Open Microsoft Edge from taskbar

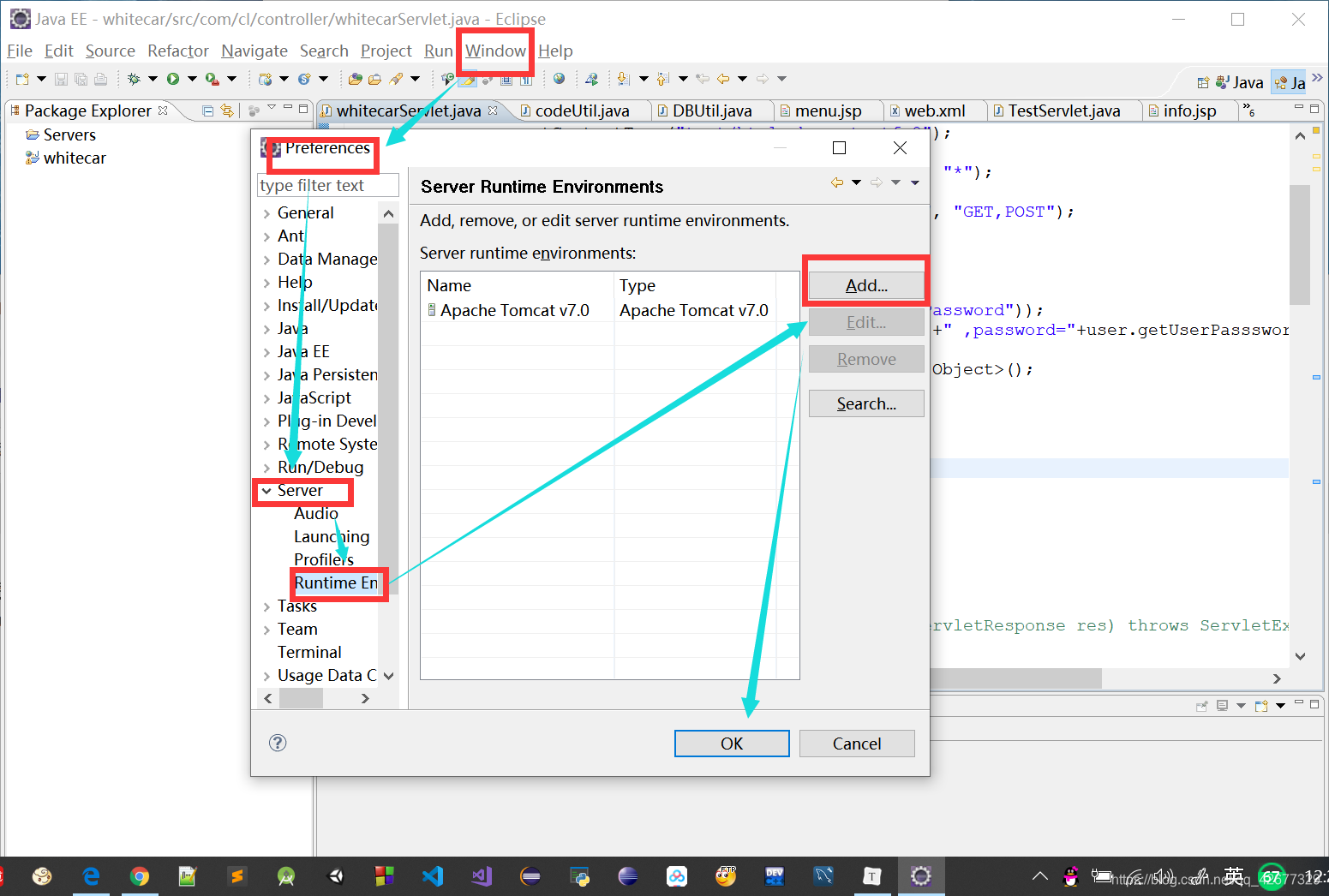[x=91, y=875]
